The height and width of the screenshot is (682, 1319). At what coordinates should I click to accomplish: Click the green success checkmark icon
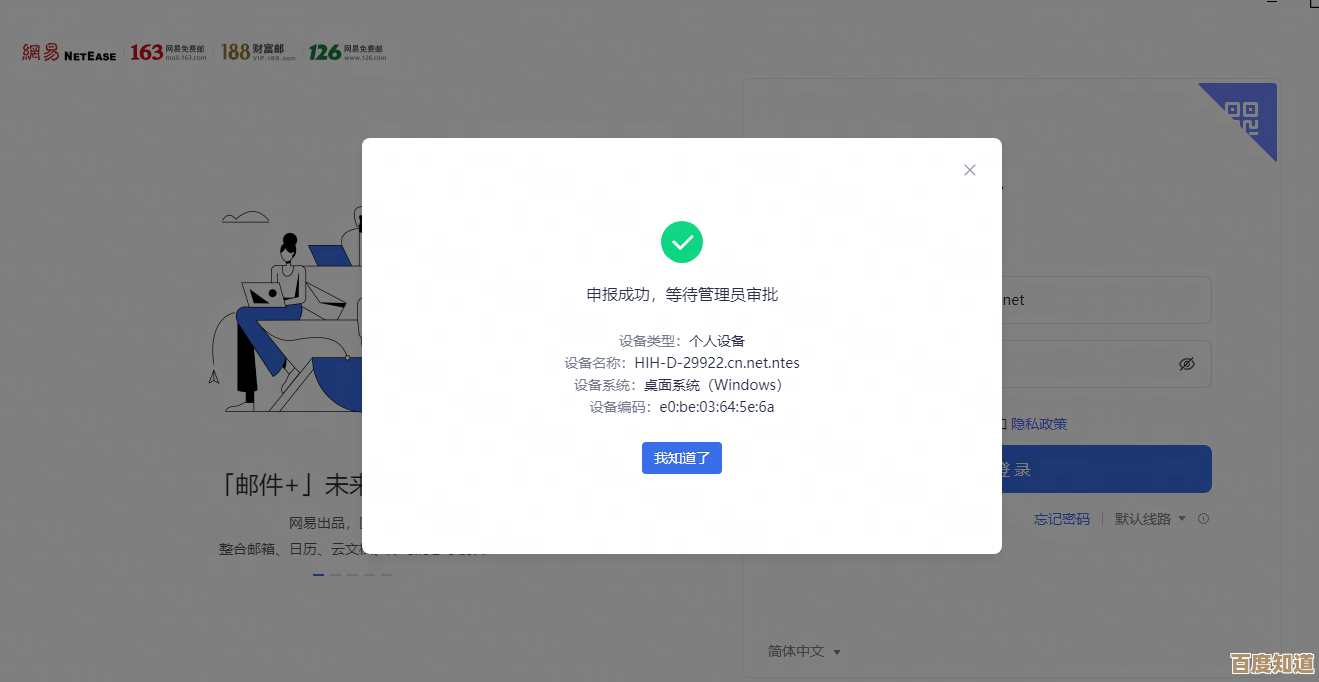[681, 242]
